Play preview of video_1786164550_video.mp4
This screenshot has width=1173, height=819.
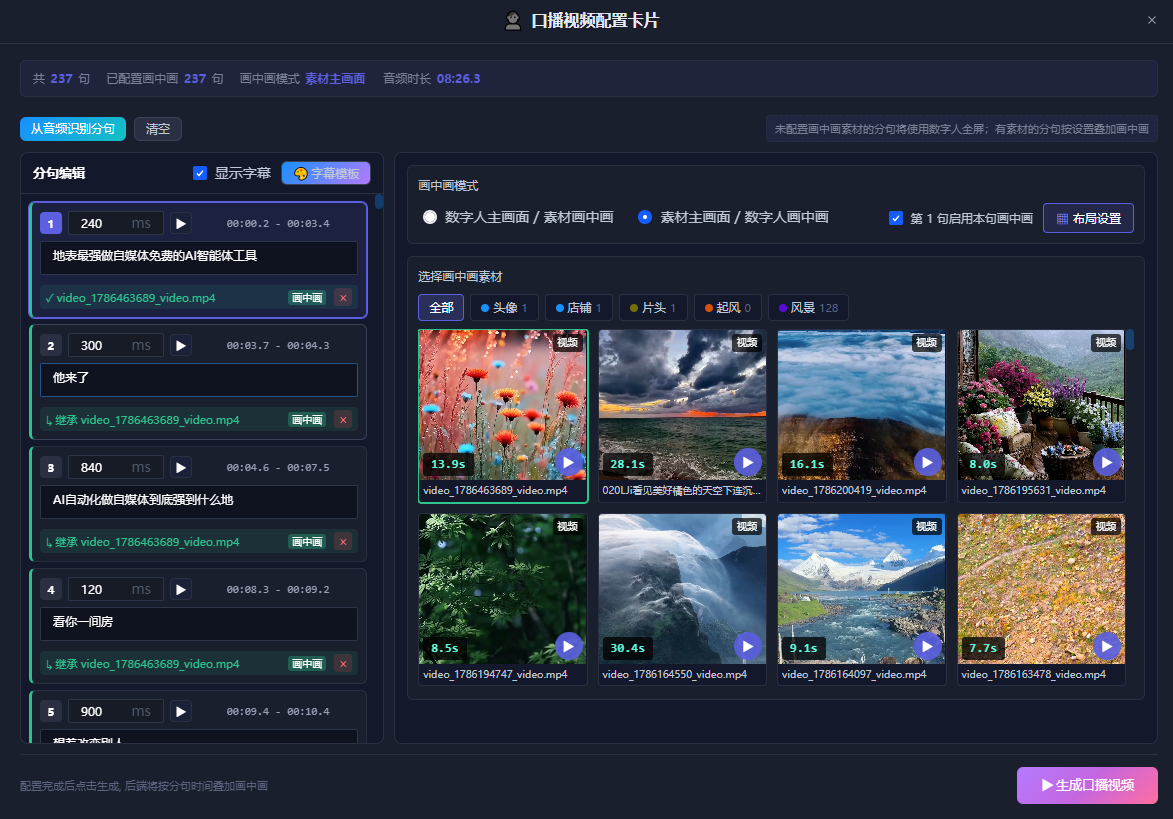(x=747, y=646)
